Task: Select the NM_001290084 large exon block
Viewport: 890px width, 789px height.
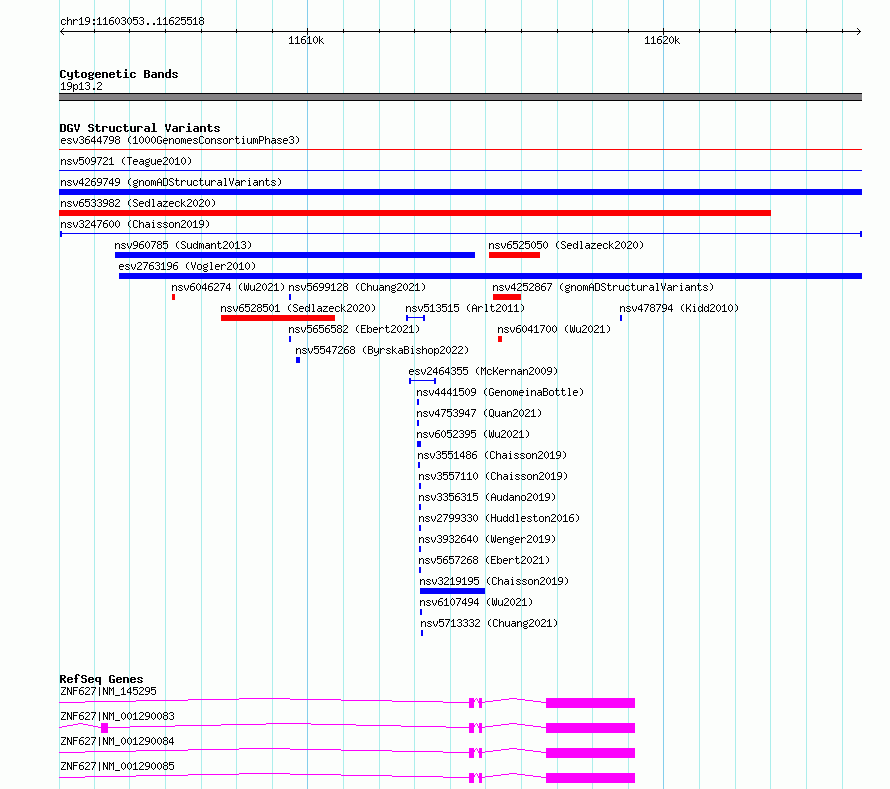Action: tap(590, 753)
